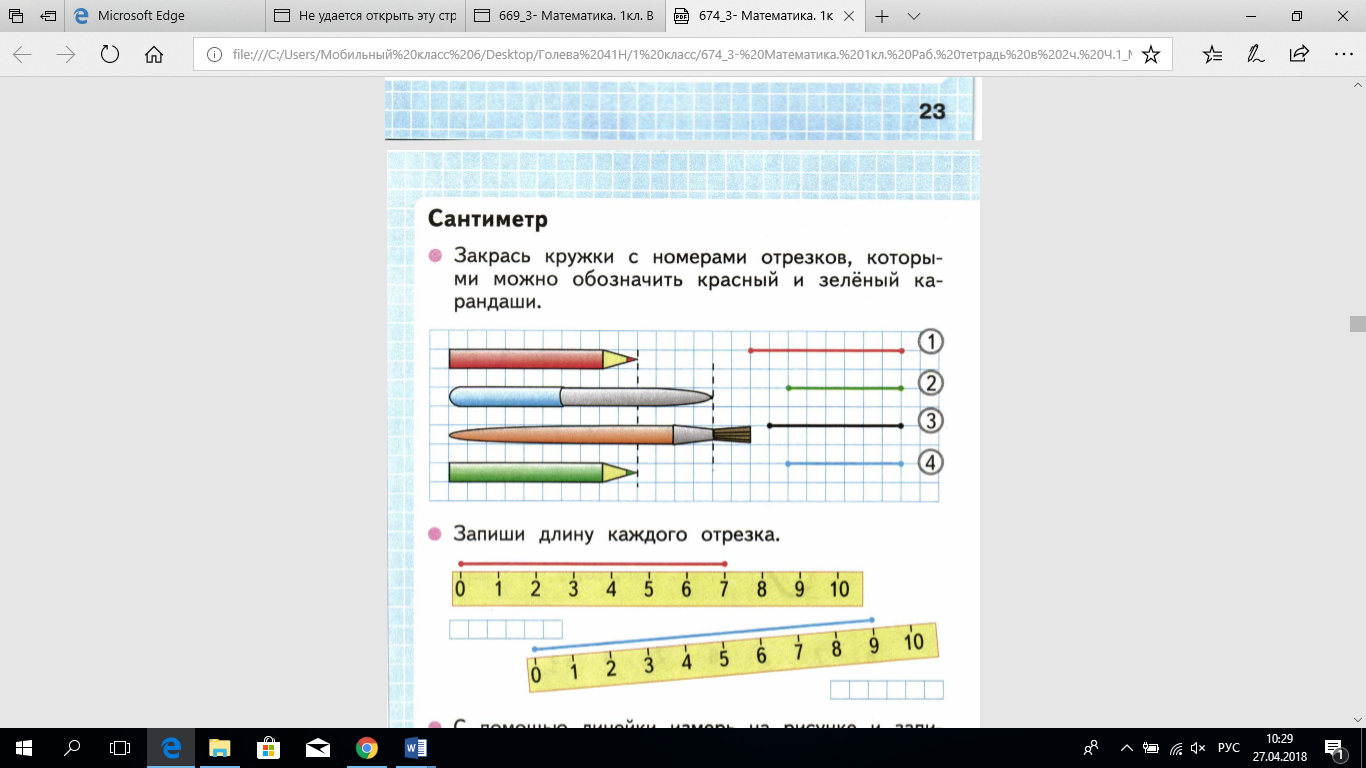This screenshot has height=768, width=1366.
Task: Switch to the '669_3- Математика. 1кл.' tab
Action: click(566, 16)
